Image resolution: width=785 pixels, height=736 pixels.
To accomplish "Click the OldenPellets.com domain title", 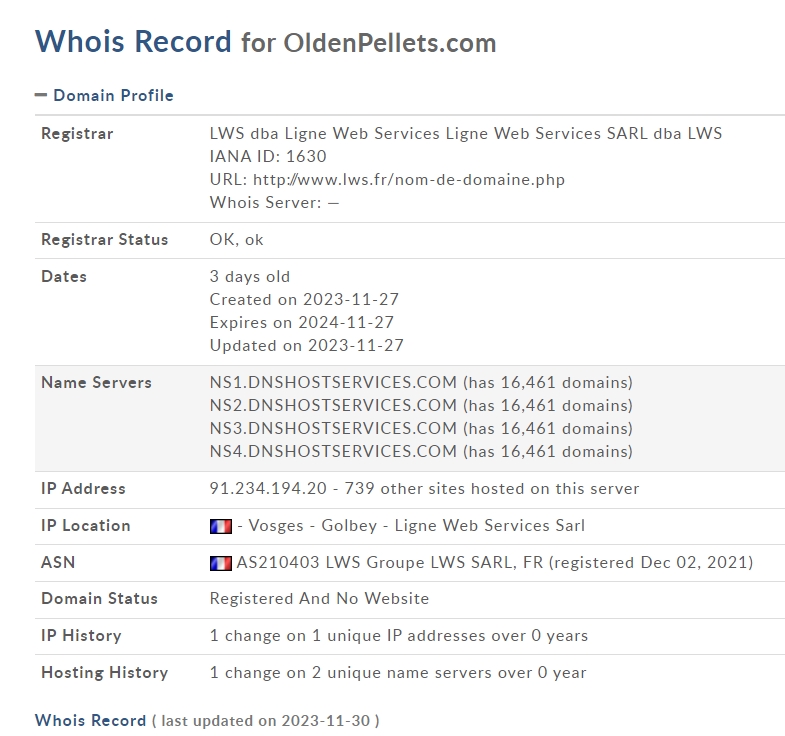I will 390,43.
